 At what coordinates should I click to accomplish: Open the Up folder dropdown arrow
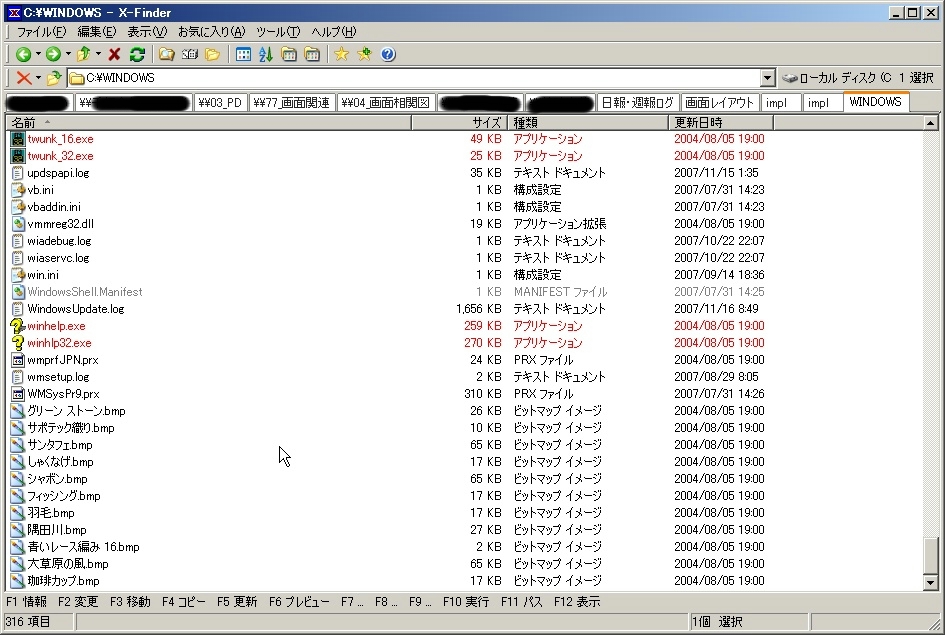pos(98,54)
